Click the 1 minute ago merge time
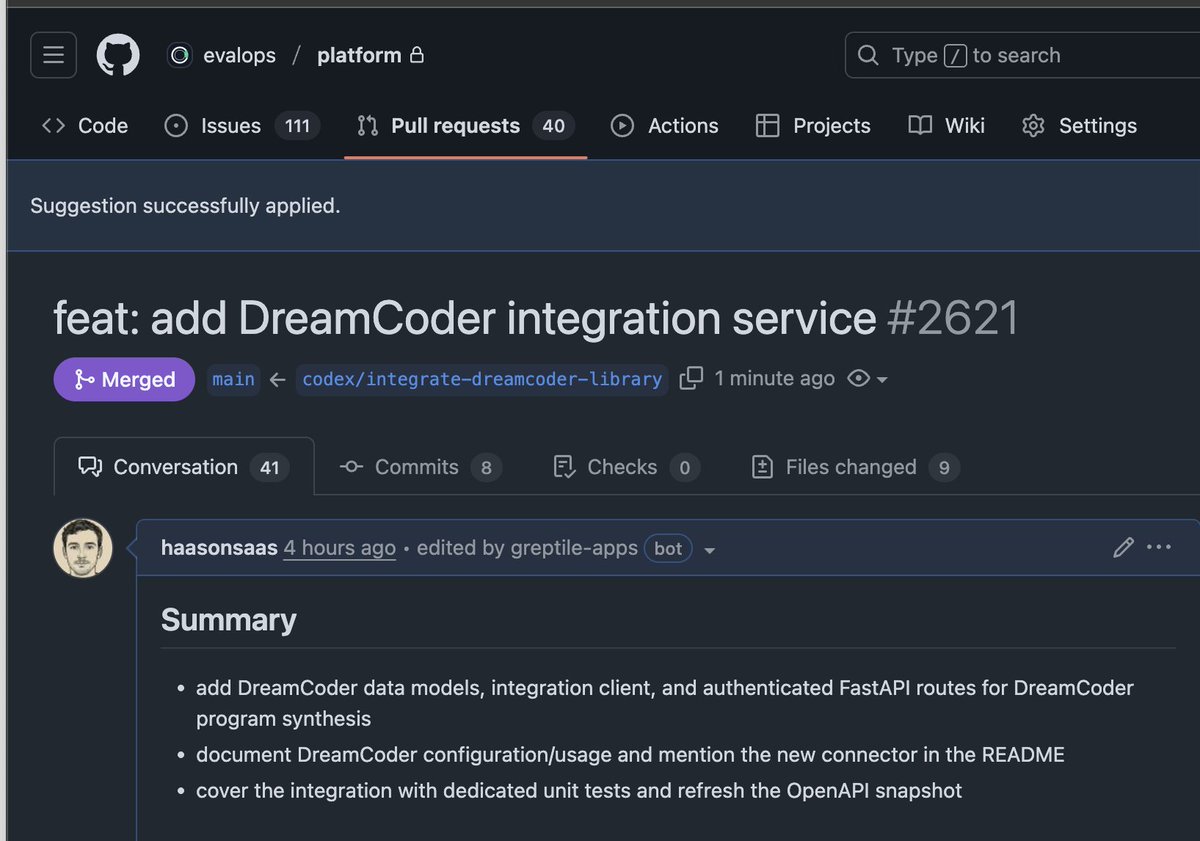The image size is (1200, 841). 775,379
